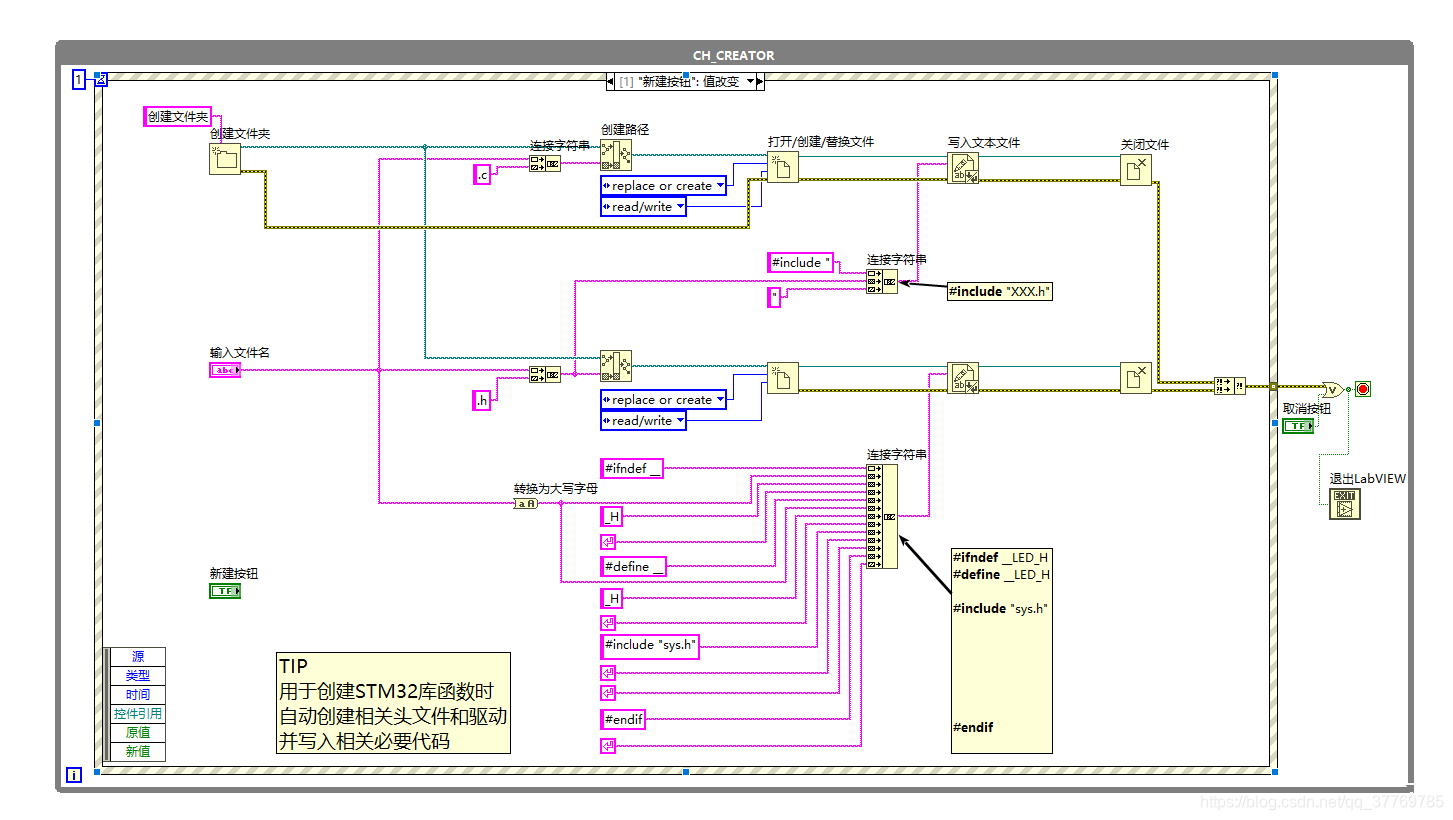Screen dimensions: 1453x820
Task: Click the 打开/创建/替换文件 node on the .c branch
Action: click(783, 167)
